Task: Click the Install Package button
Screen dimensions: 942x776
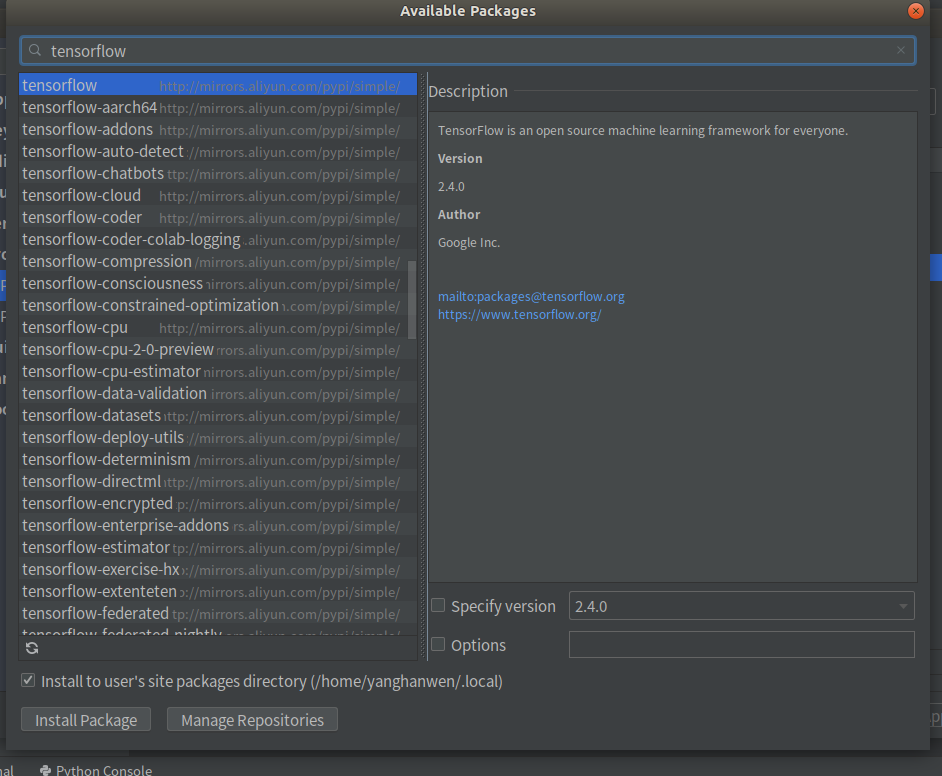Action: click(86, 720)
